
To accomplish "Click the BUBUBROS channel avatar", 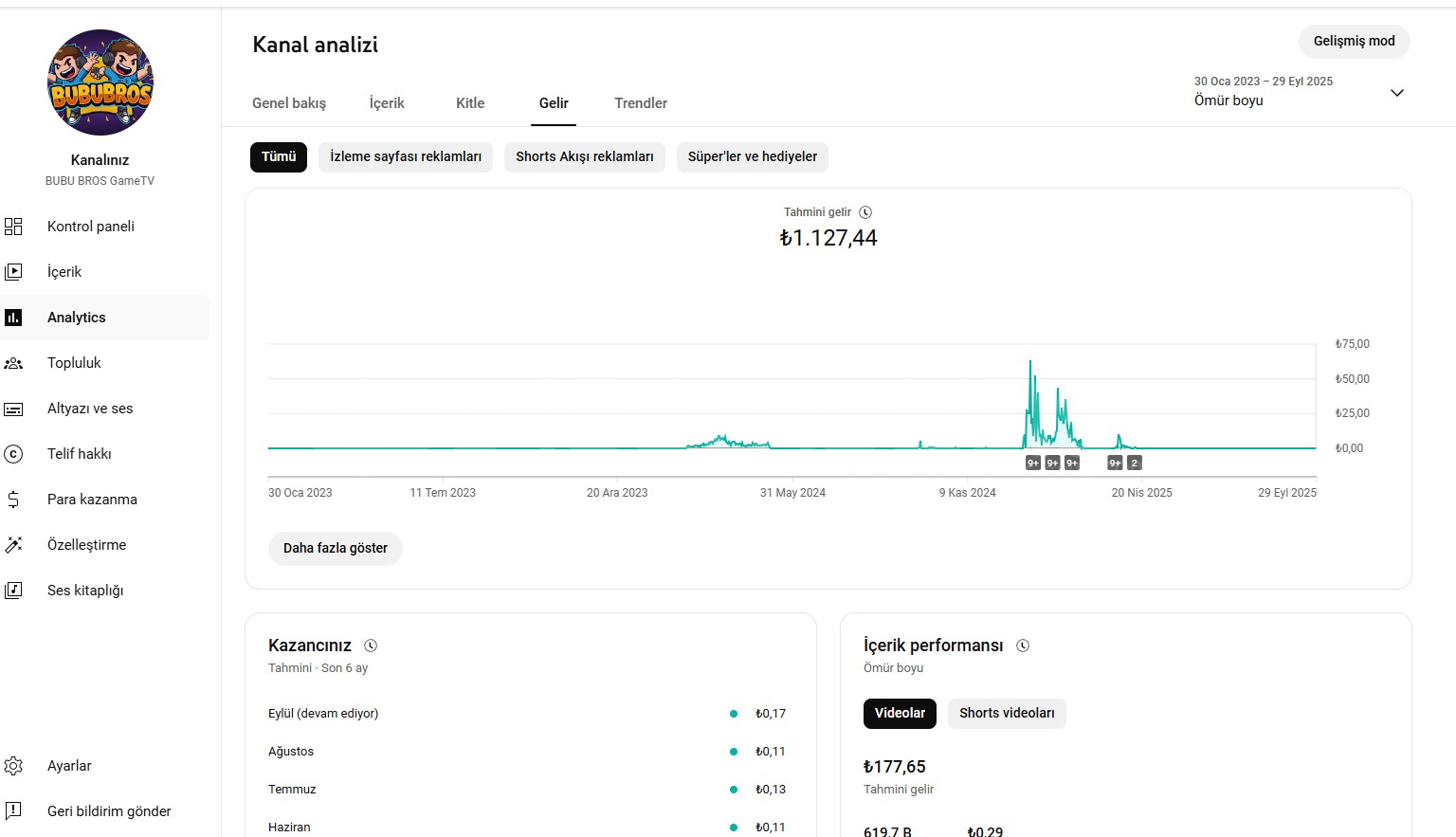I will 100,82.
